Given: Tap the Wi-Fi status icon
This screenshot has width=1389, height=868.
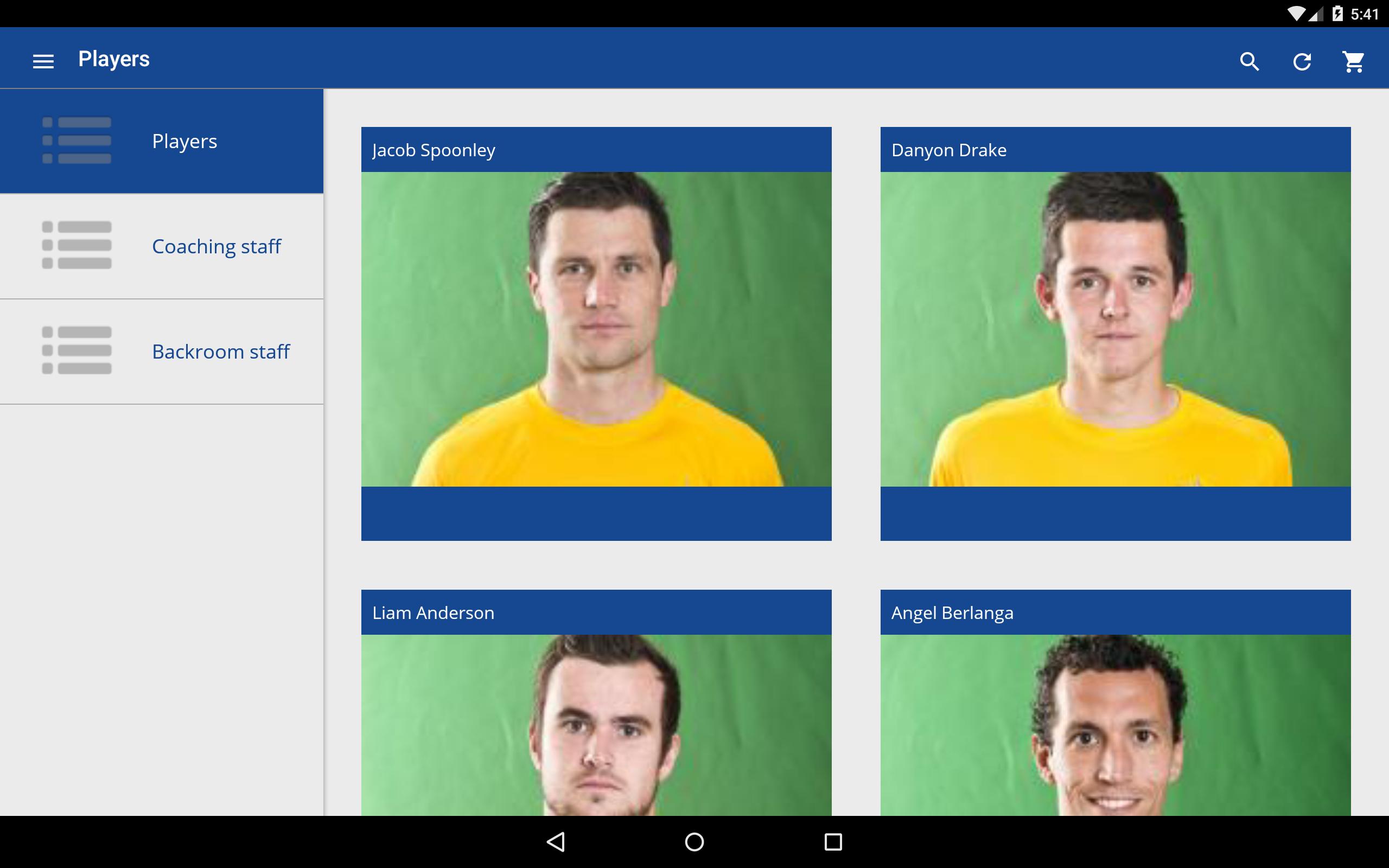Looking at the screenshot, I should click(1296, 14).
